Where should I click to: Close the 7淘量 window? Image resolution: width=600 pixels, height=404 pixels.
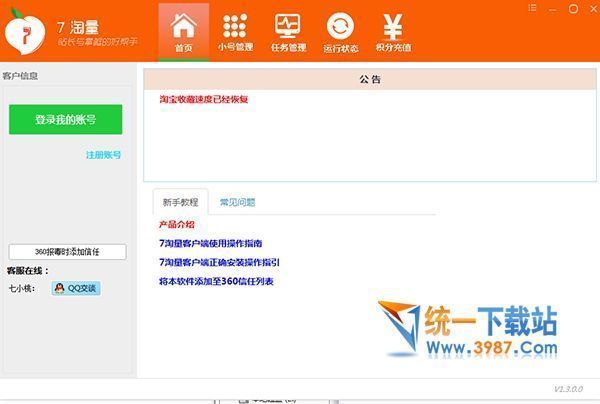point(593,9)
